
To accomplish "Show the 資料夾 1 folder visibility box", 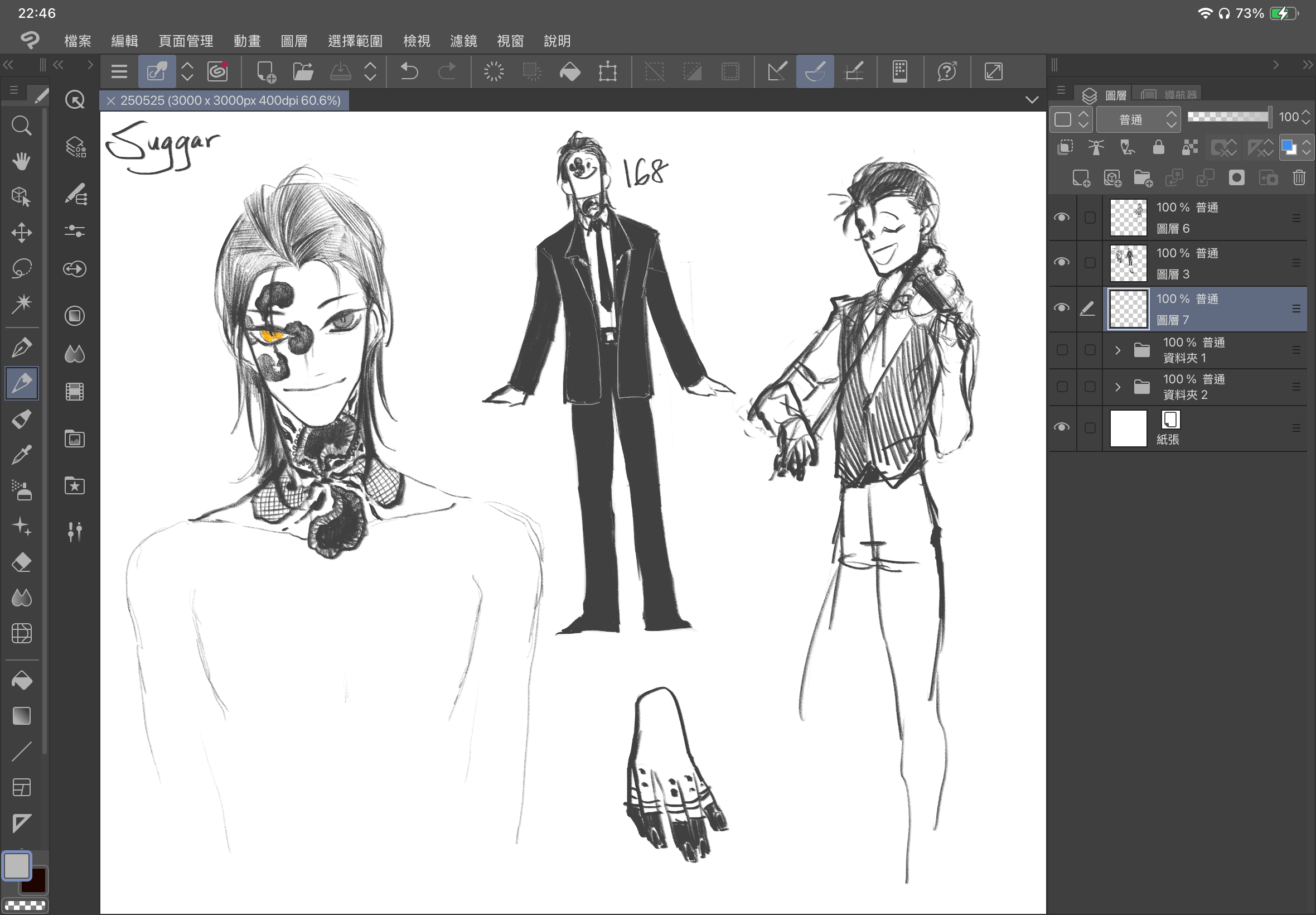I will click(x=1062, y=350).
